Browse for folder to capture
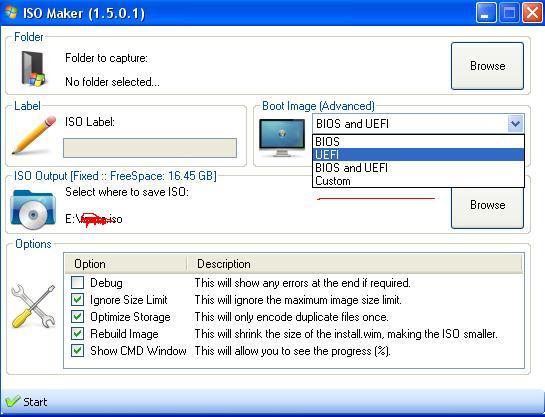Viewport: 545px width, 417px height. [487, 66]
